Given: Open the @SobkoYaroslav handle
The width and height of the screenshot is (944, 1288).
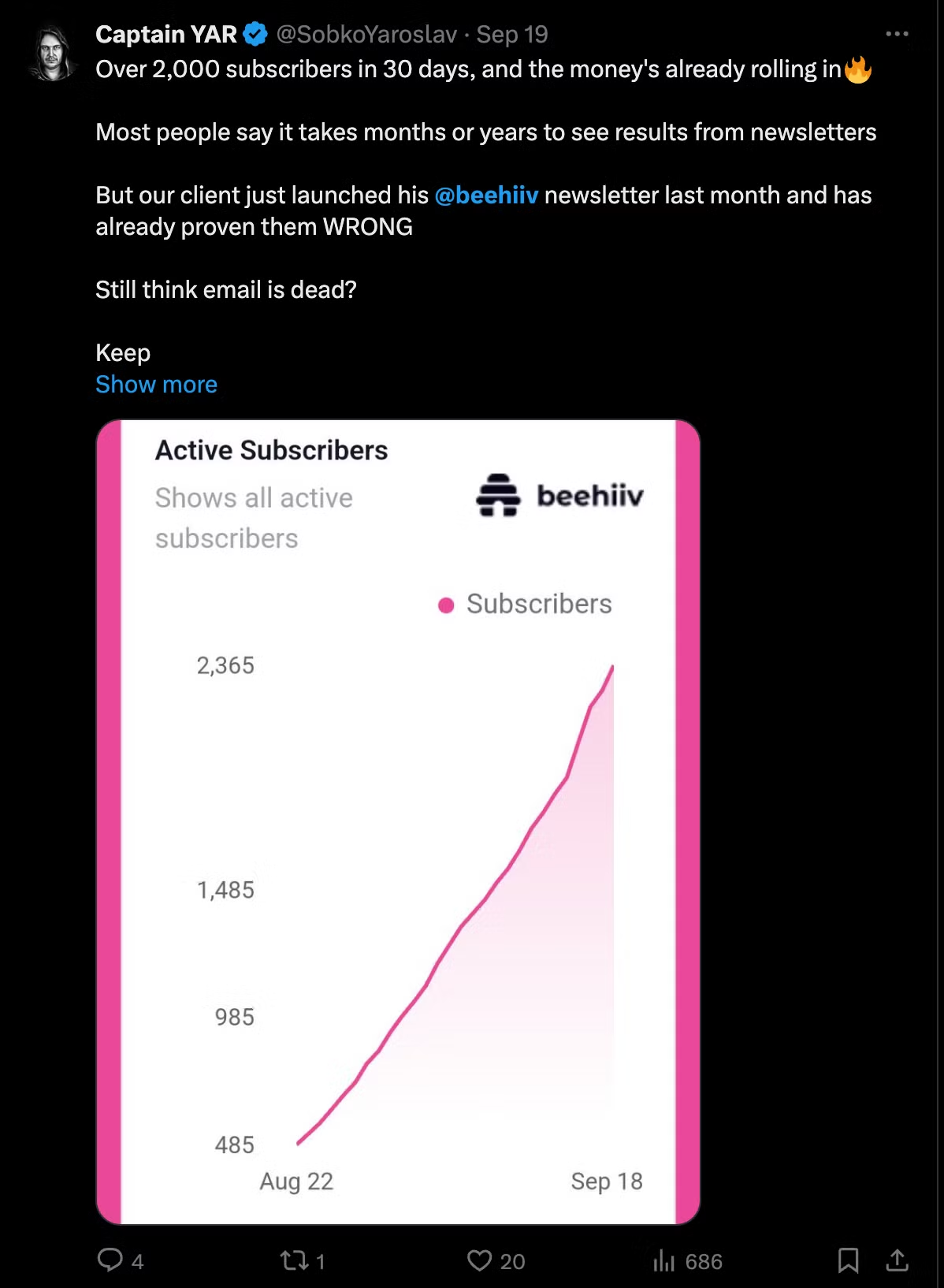Looking at the screenshot, I should tap(366, 34).
